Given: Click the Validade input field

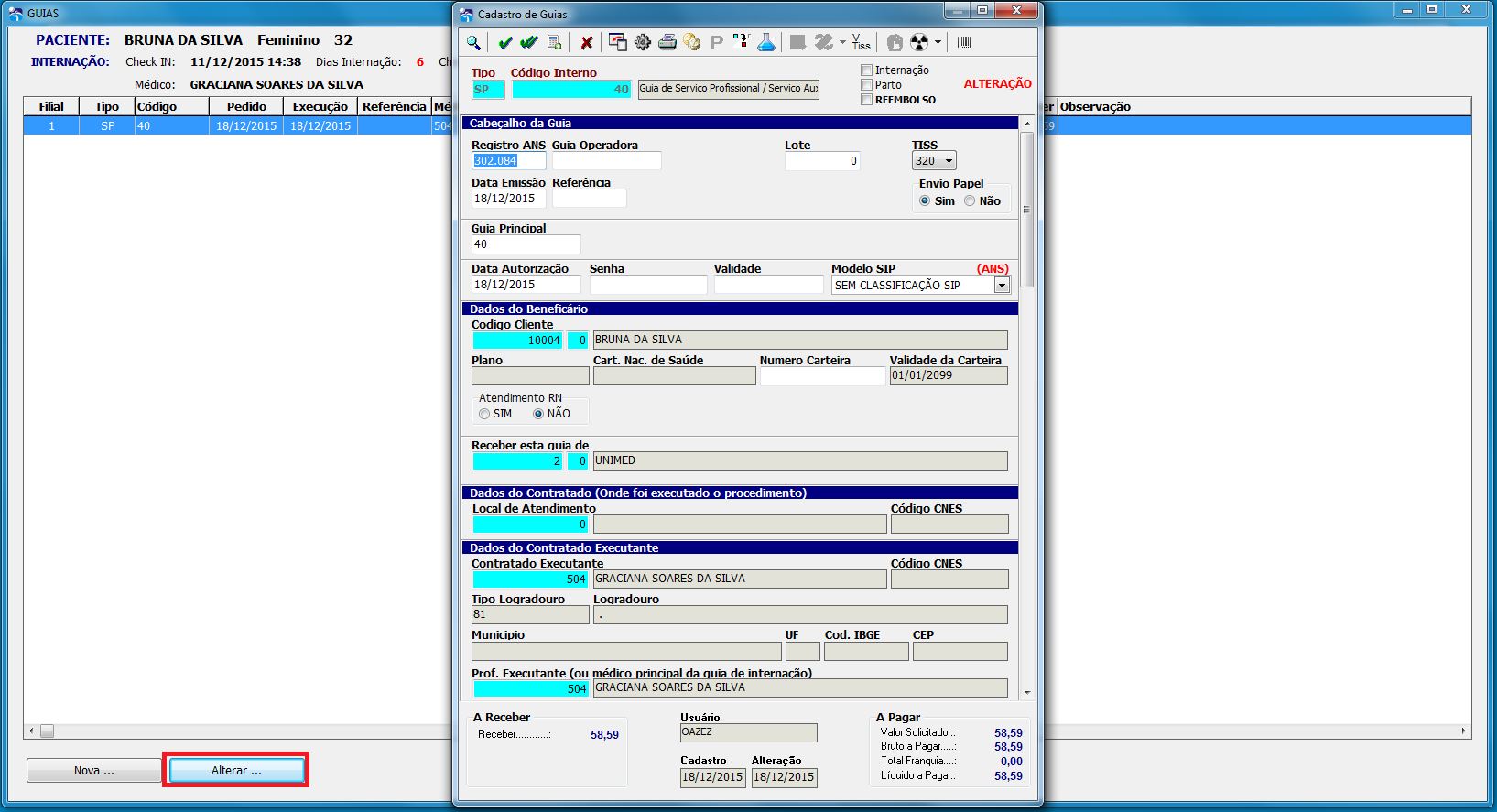Looking at the screenshot, I should click(x=768, y=285).
